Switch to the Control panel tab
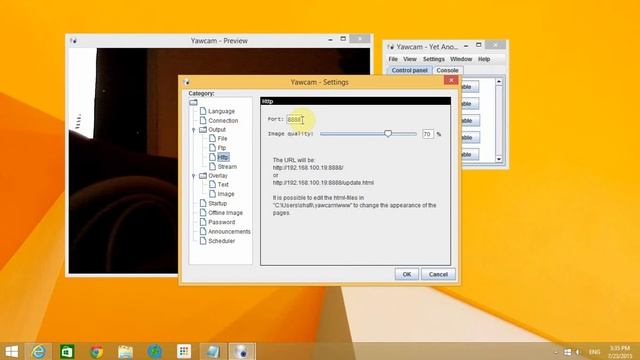This screenshot has height=360, width=640. coord(409,70)
